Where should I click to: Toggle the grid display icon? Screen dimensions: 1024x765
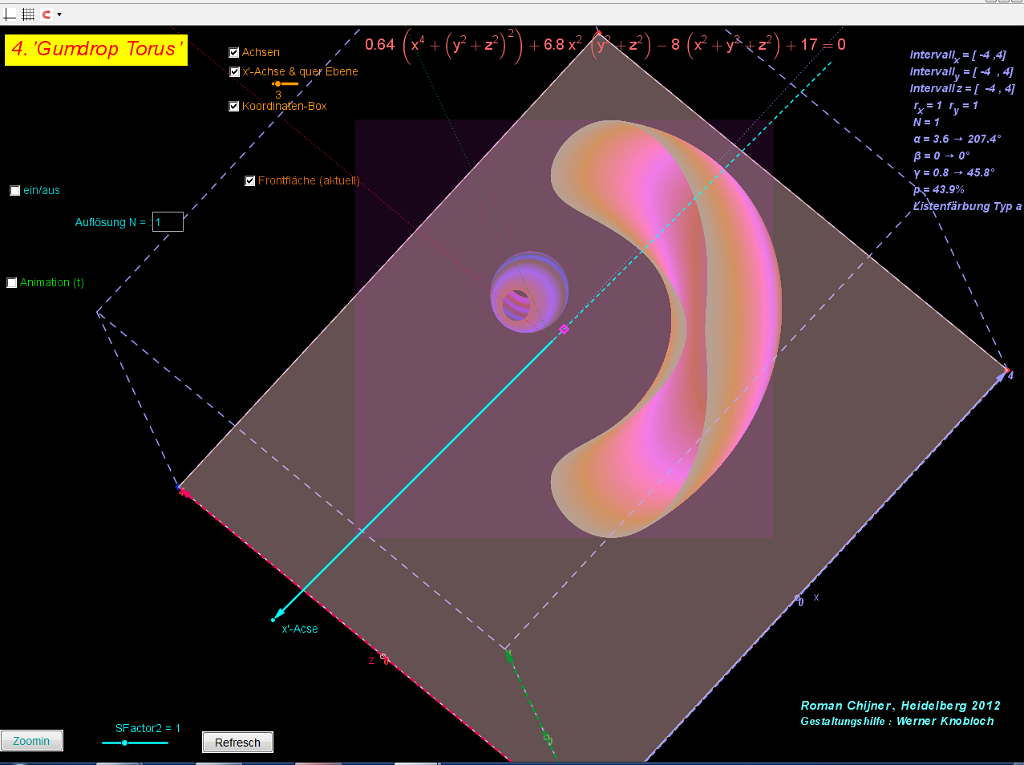[x=28, y=14]
